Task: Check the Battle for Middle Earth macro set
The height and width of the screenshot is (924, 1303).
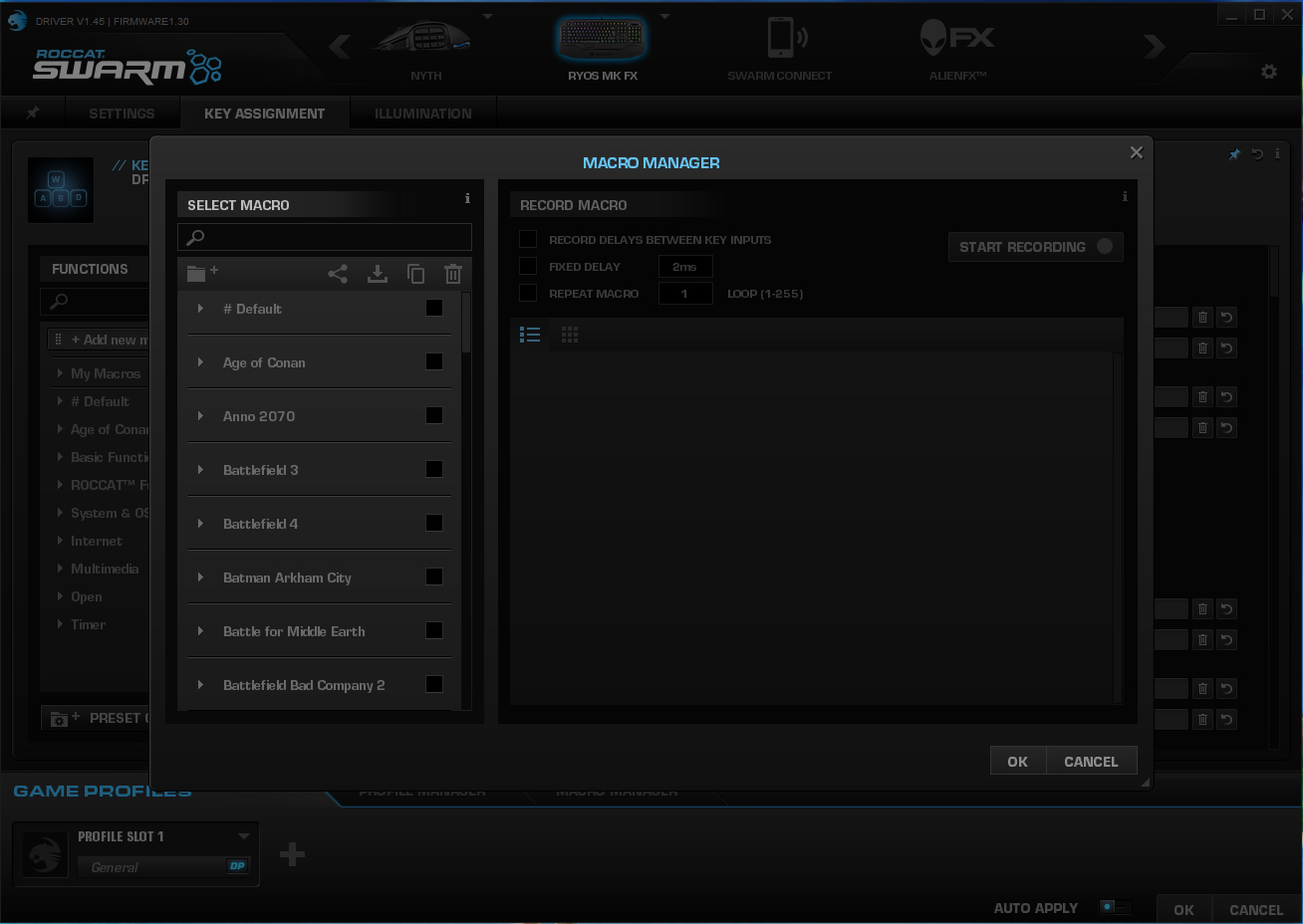Action: coord(434,630)
